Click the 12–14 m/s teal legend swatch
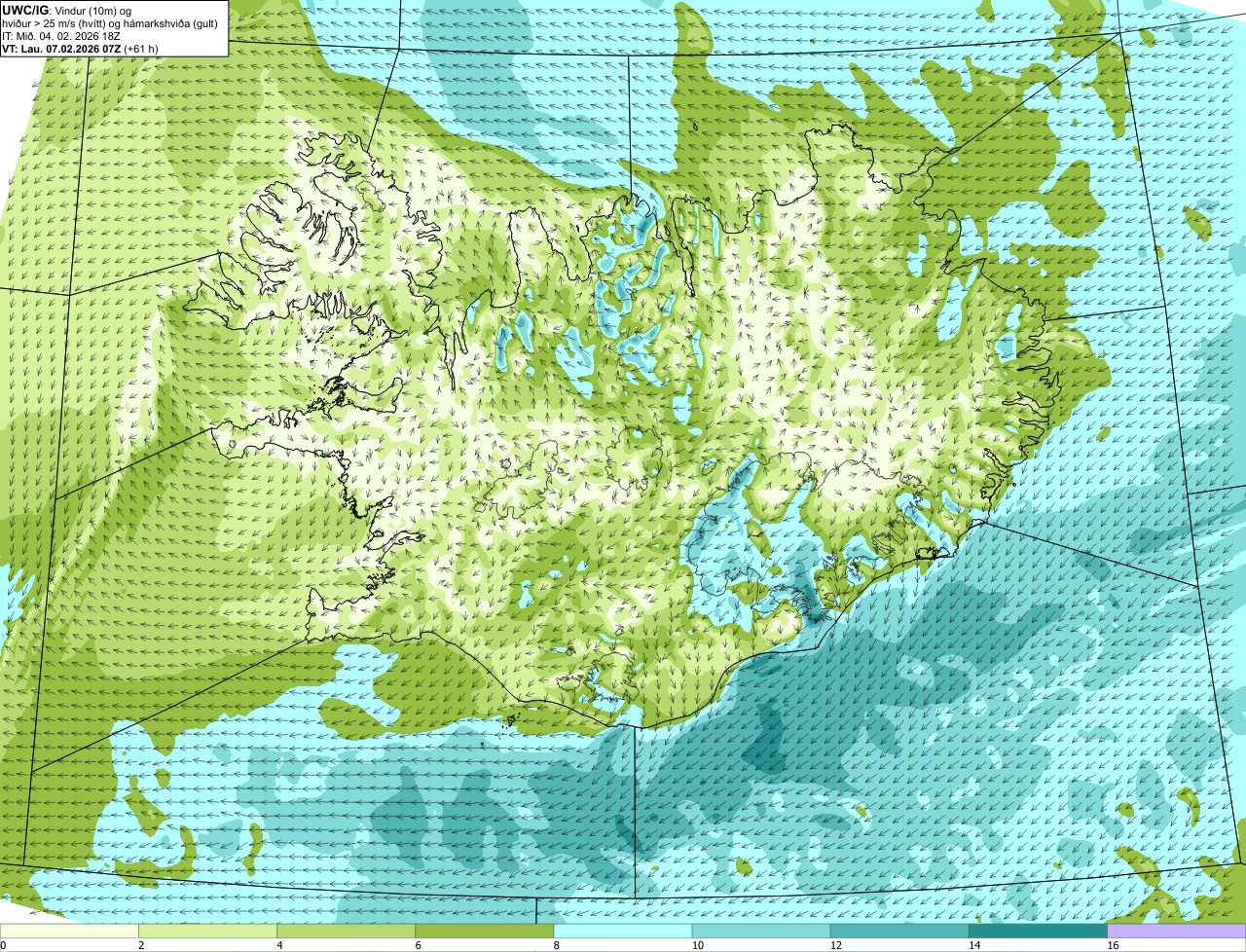The height and width of the screenshot is (952, 1246). (899, 932)
